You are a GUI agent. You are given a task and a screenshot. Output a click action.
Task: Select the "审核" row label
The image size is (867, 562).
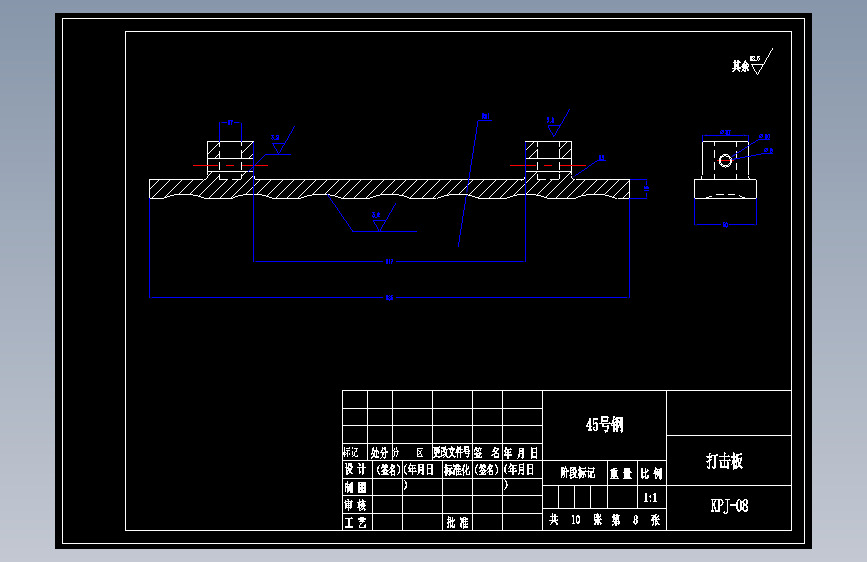(x=355, y=505)
